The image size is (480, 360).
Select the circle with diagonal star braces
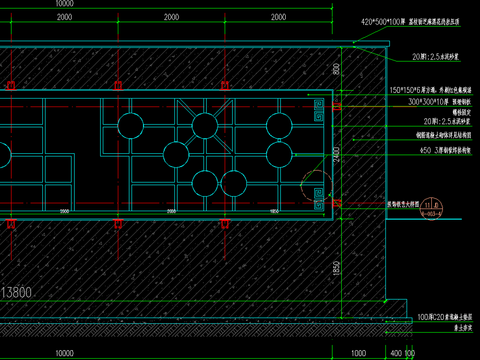coord(205,126)
